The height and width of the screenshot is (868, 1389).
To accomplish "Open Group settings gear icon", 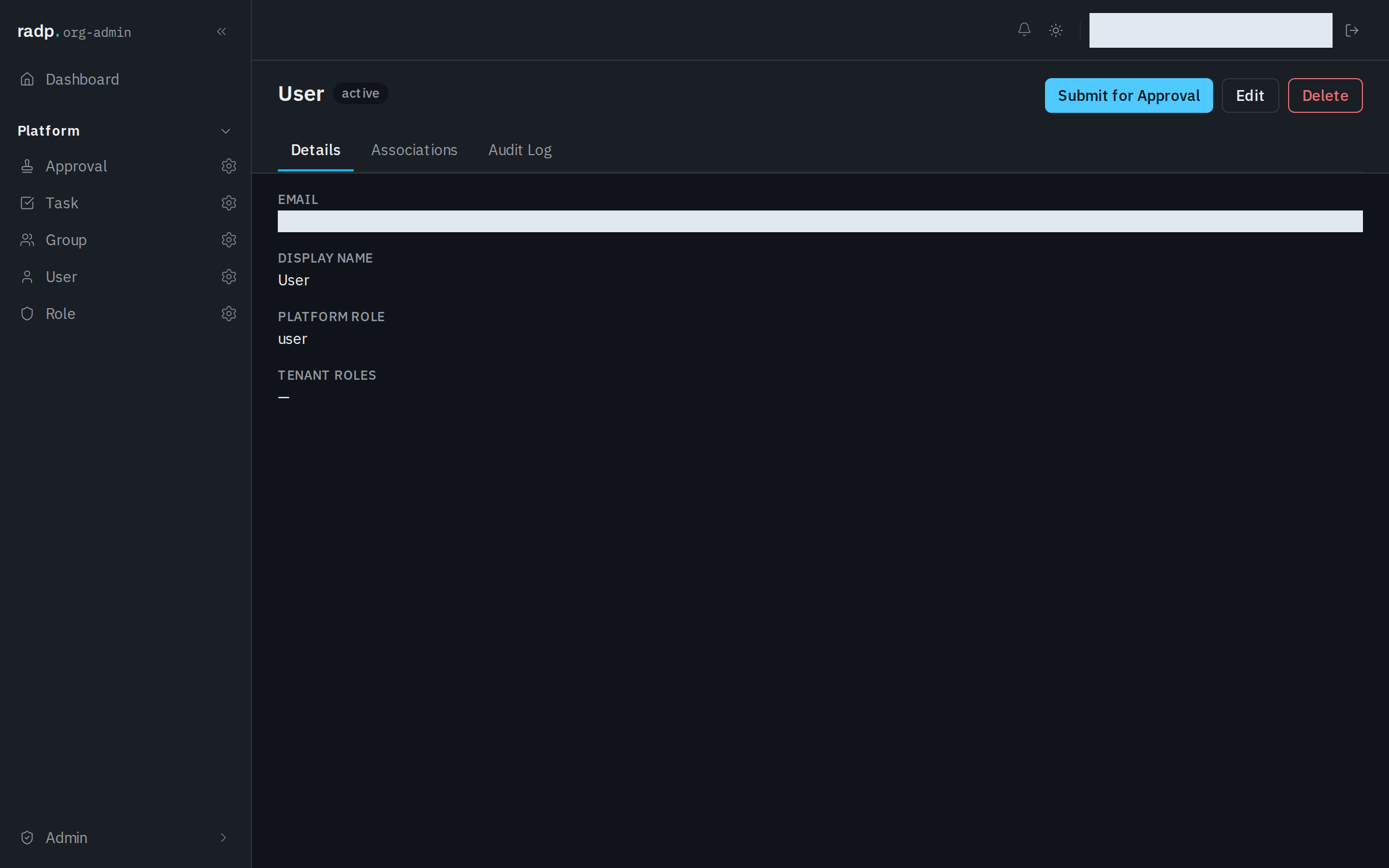I will coord(229,239).
